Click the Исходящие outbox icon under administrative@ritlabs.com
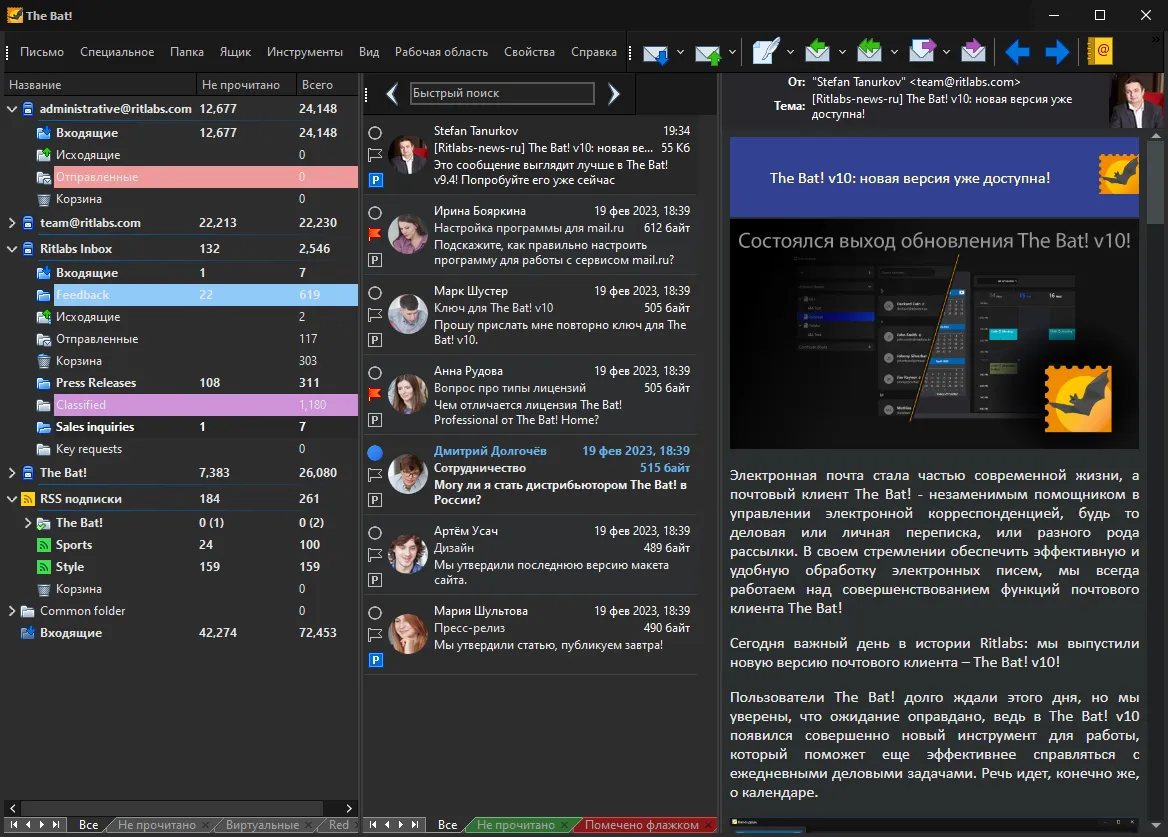The width and height of the screenshot is (1168, 837). coord(44,155)
